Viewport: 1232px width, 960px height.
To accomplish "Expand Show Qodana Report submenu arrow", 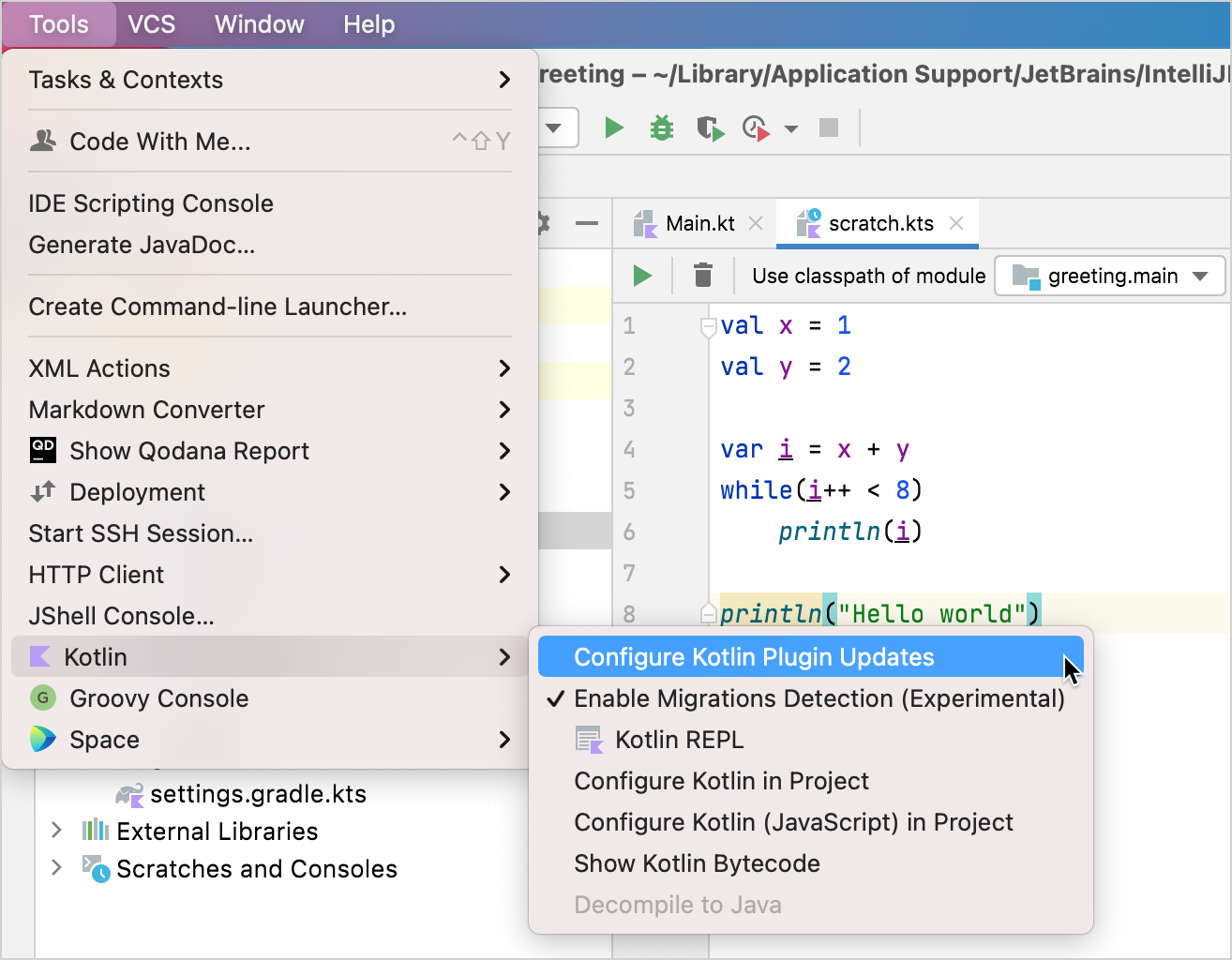I will pyautogui.click(x=504, y=451).
